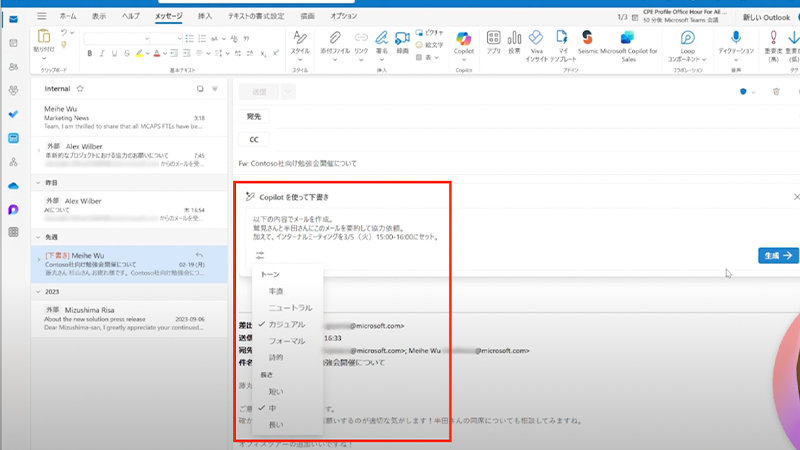Click the tone settings icon in Copilot draft

pyautogui.click(x=260, y=255)
